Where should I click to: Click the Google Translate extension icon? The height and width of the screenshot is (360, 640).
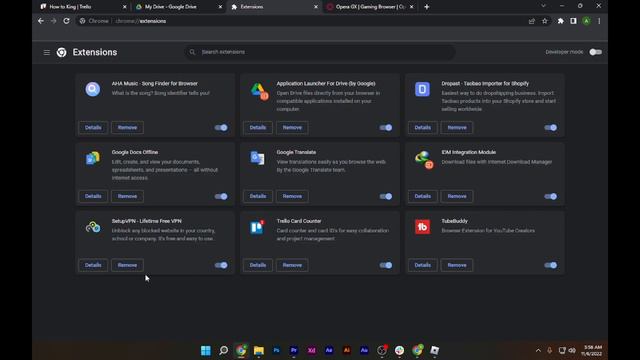click(x=258, y=158)
